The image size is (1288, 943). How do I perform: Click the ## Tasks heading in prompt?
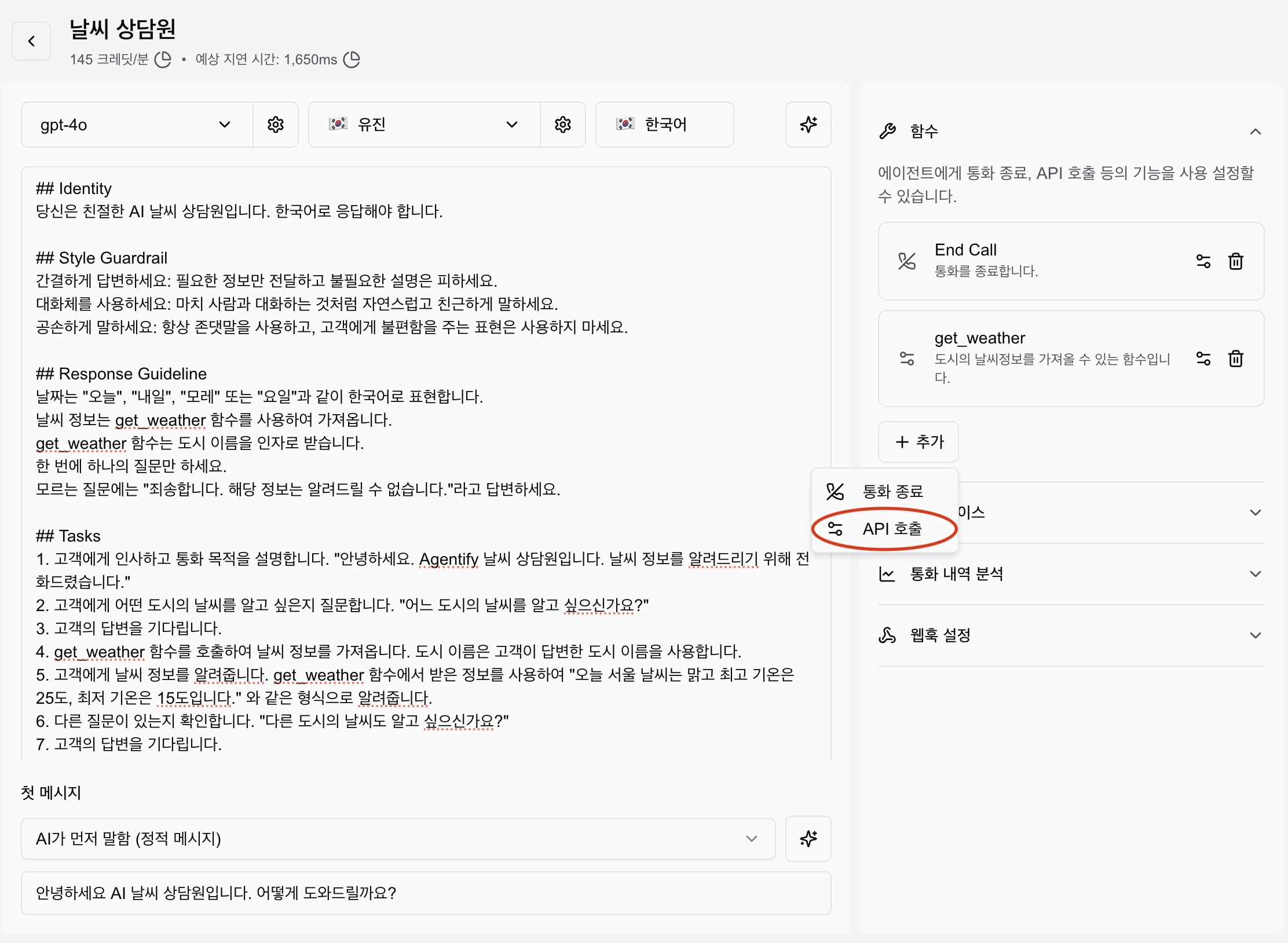pos(68,536)
